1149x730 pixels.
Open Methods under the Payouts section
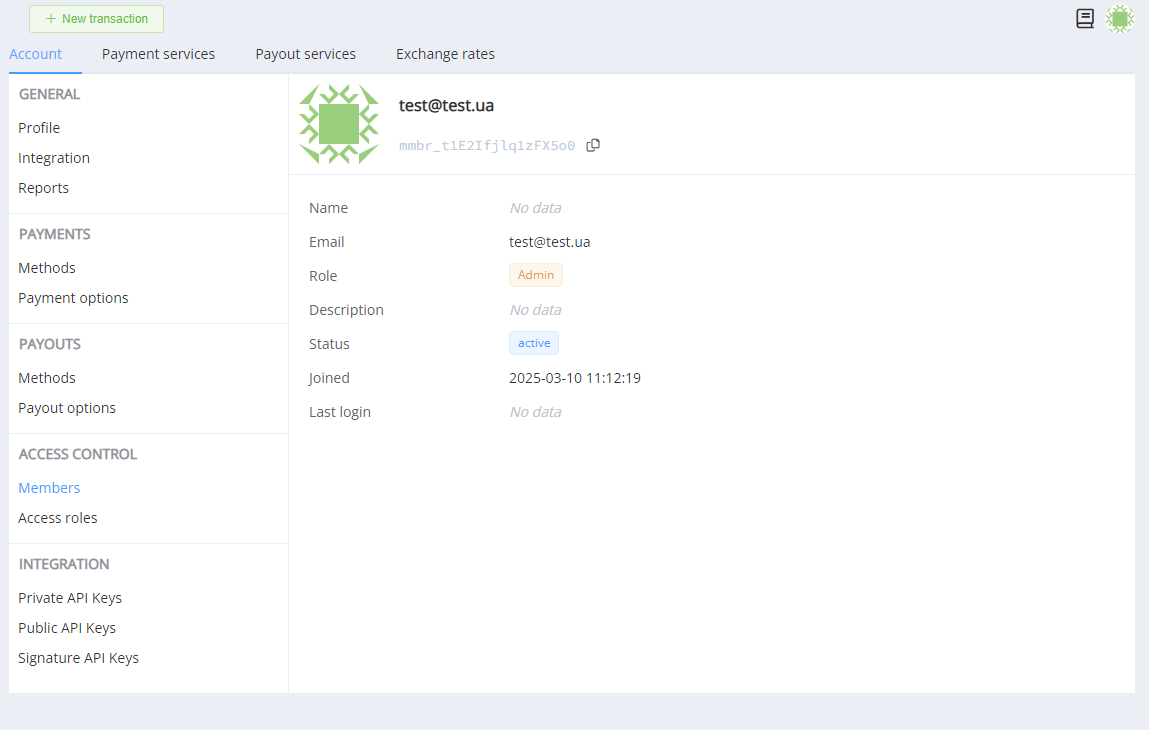47,378
